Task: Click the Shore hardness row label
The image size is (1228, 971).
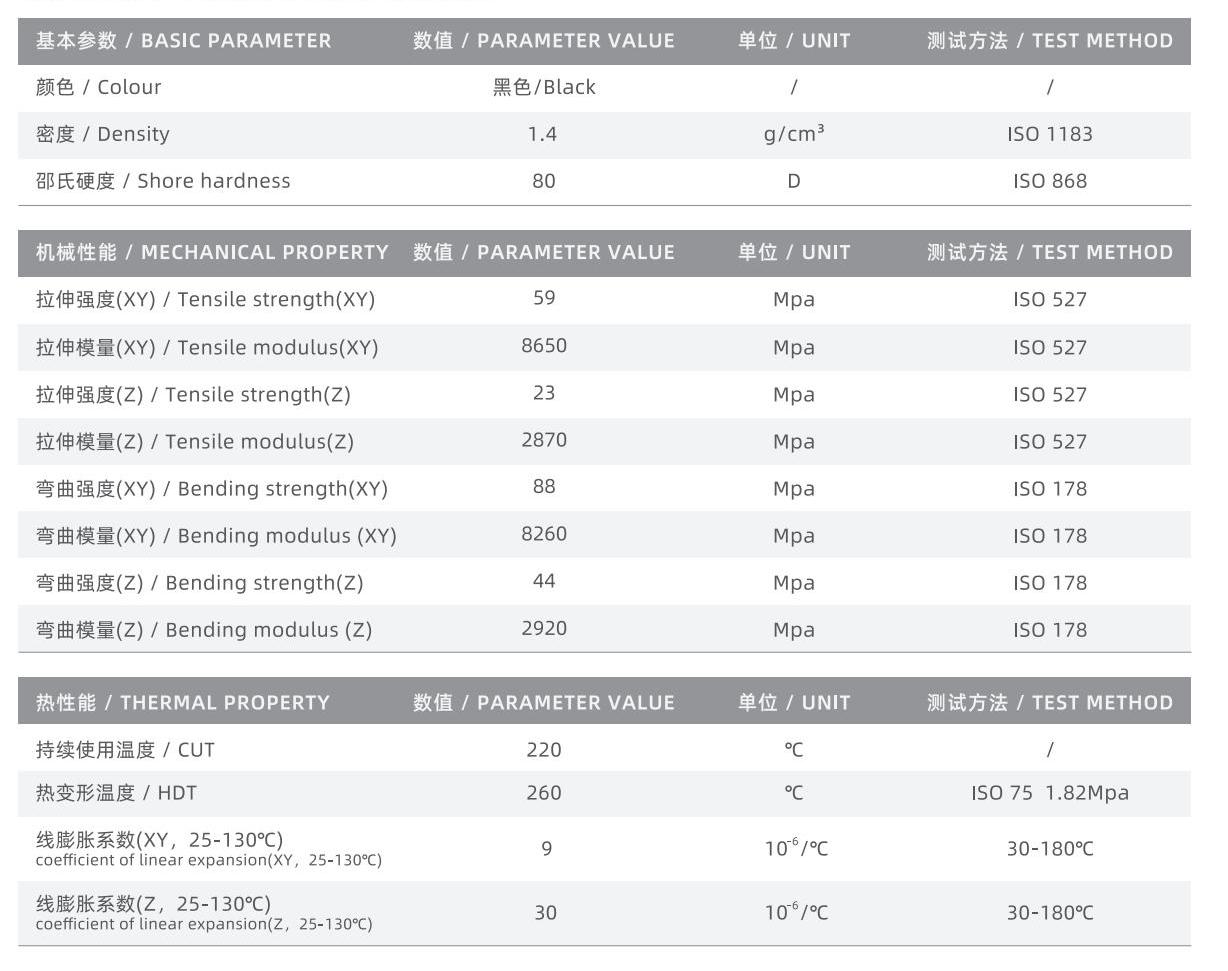Action: coord(163,181)
